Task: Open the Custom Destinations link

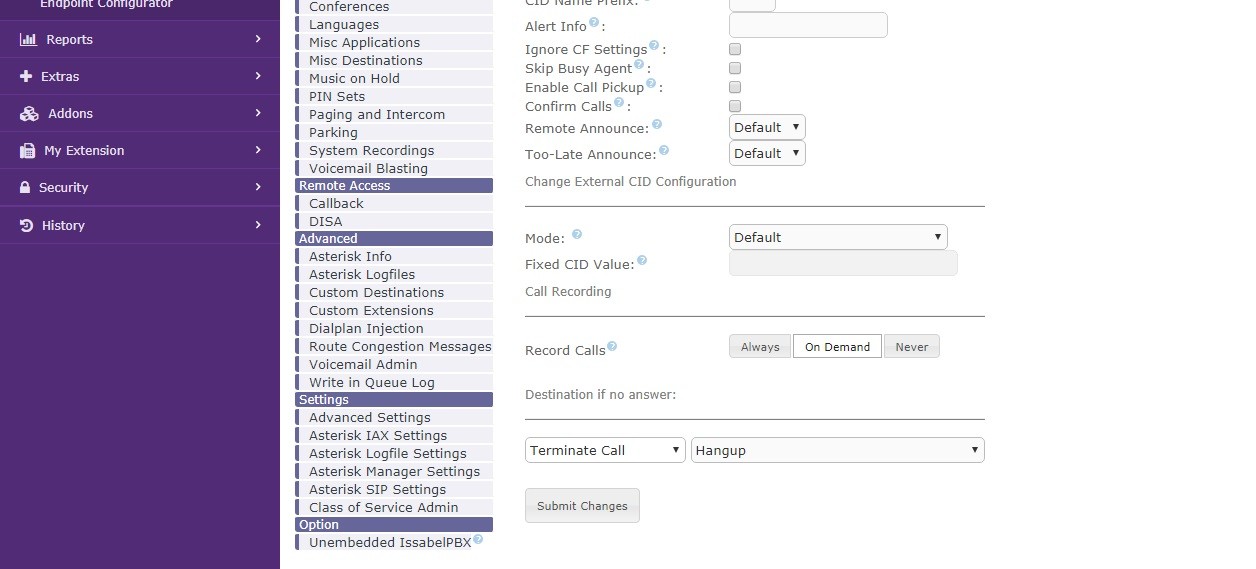Action: (x=376, y=292)
